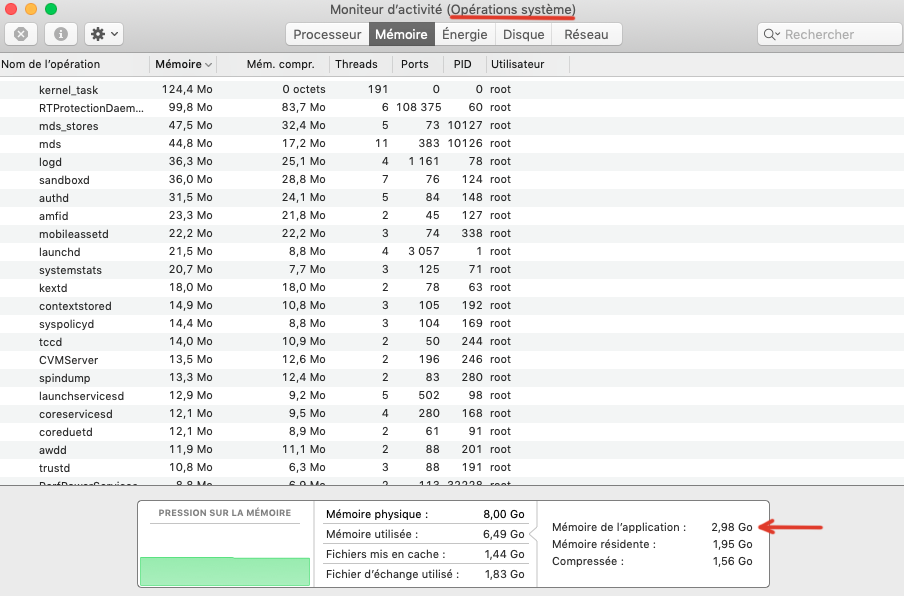Sort by PID column header
Image resolution: width=904 pixels, height=596 pixels.
pyautogui.click(x=464, y=64)
